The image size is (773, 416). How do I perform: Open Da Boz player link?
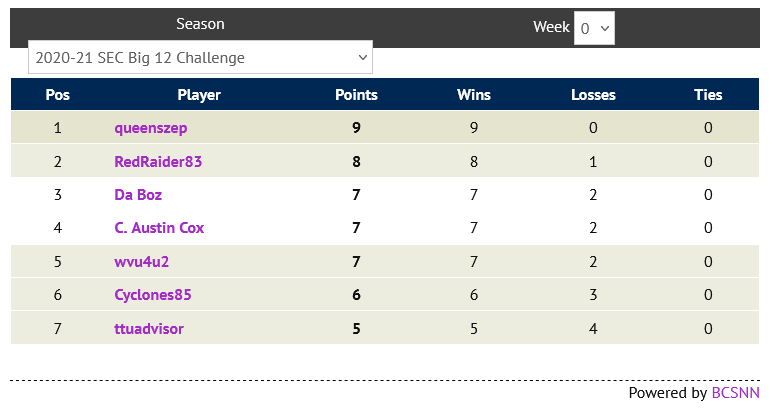coord(138,195)
